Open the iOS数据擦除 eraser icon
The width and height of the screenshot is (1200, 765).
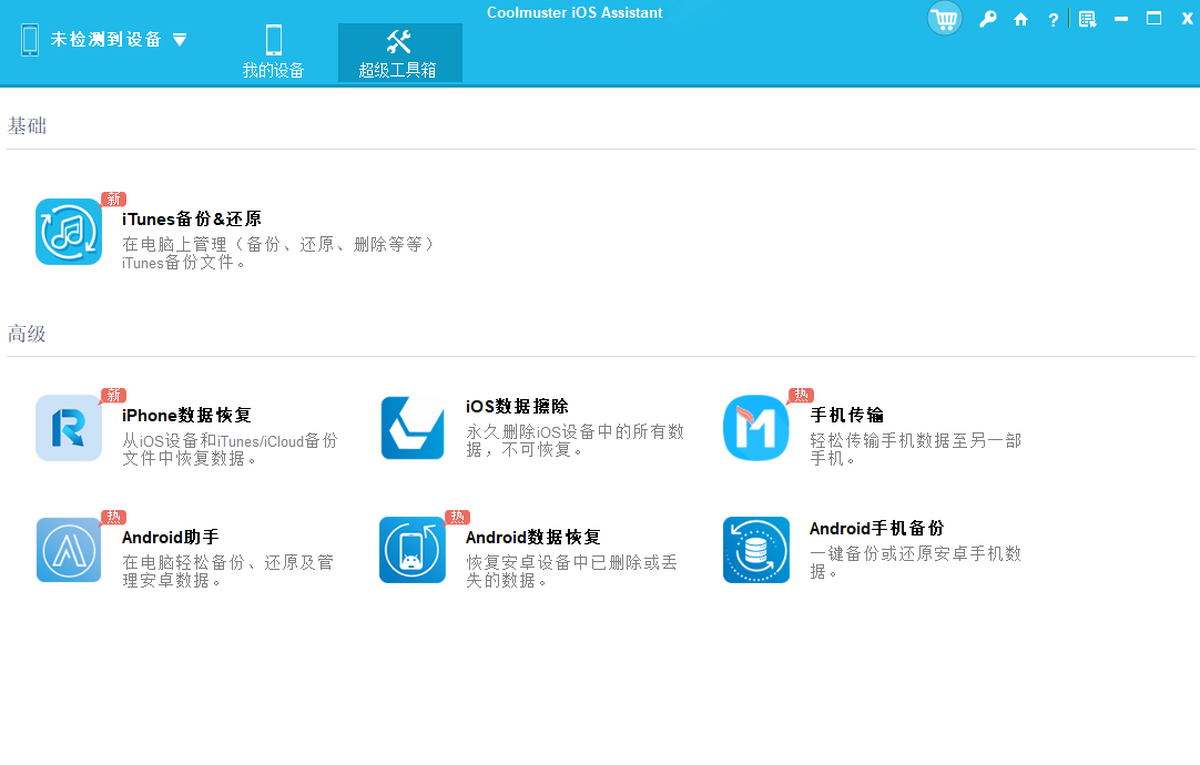[x=412, y=428]
